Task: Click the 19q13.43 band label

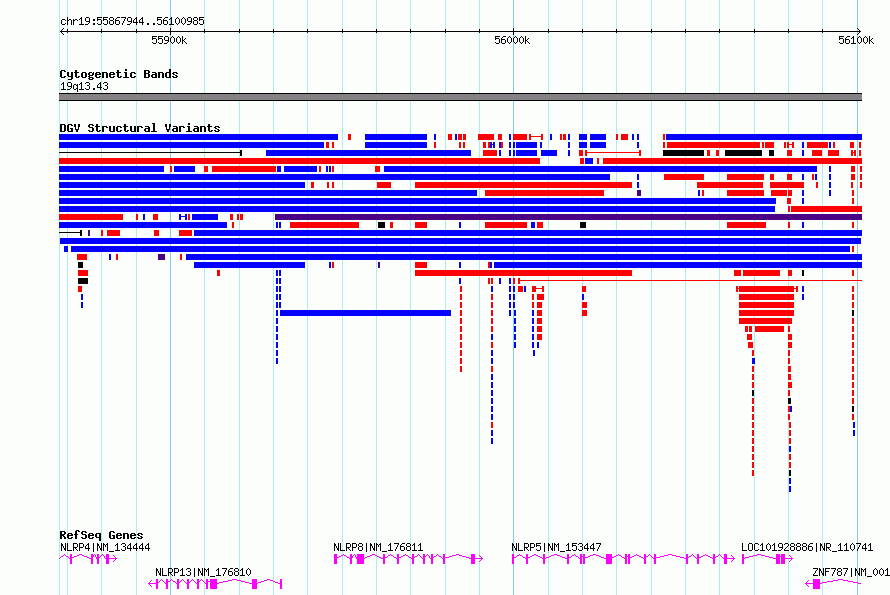Action: pos(84,86)
